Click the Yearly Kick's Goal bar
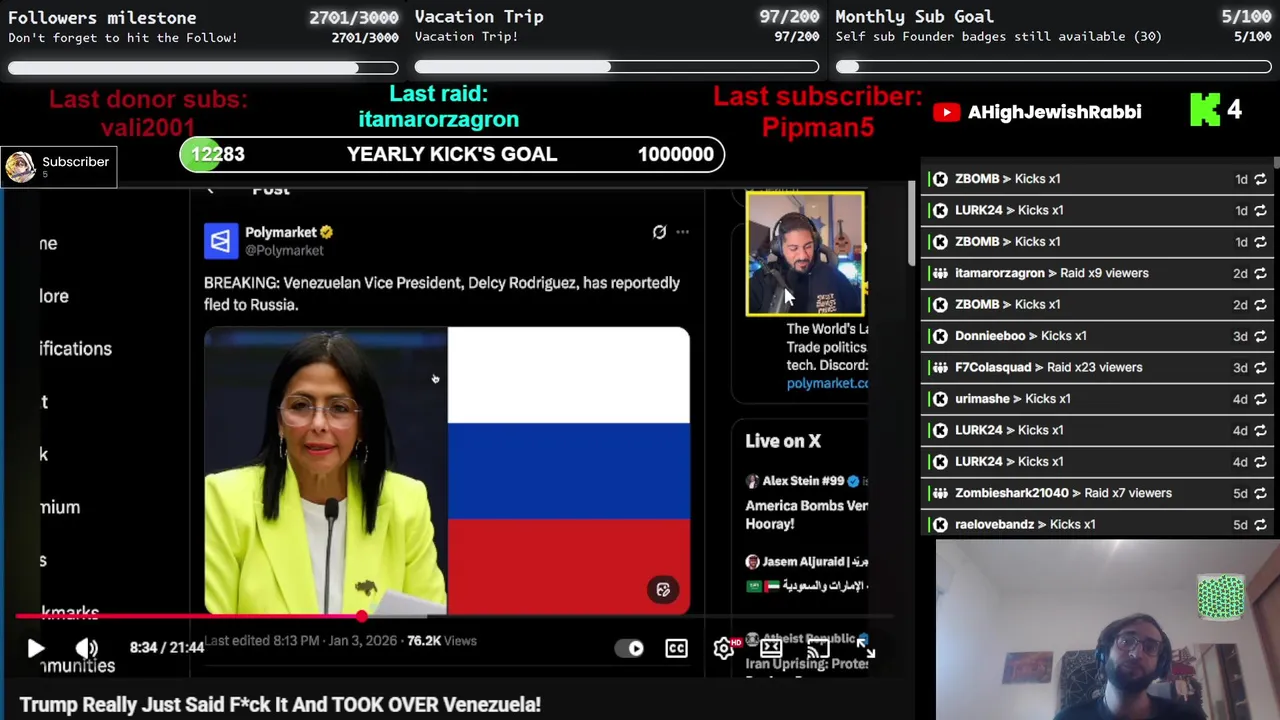 click(452, 154)
